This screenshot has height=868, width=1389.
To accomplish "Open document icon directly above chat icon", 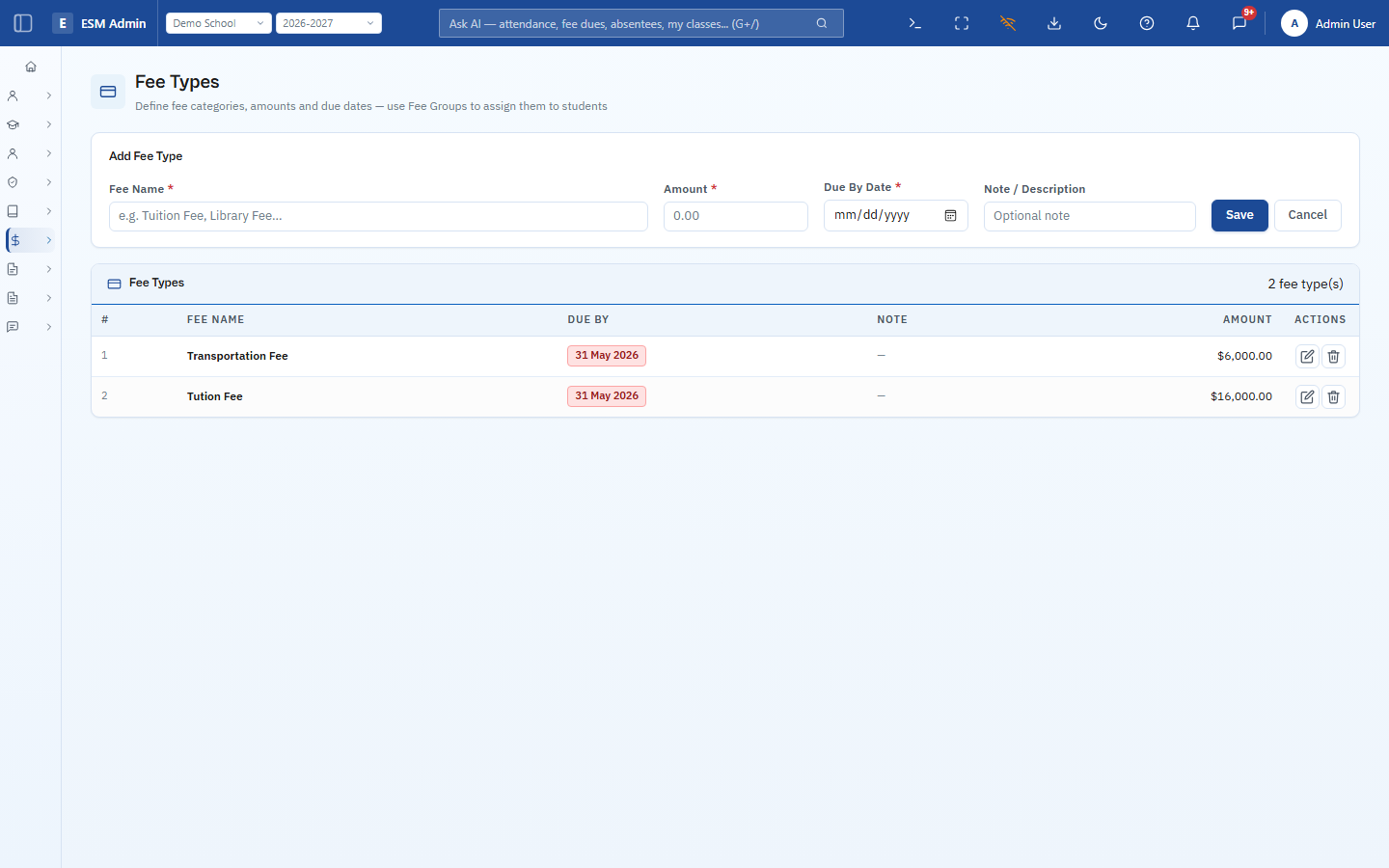I will [13, 298].
